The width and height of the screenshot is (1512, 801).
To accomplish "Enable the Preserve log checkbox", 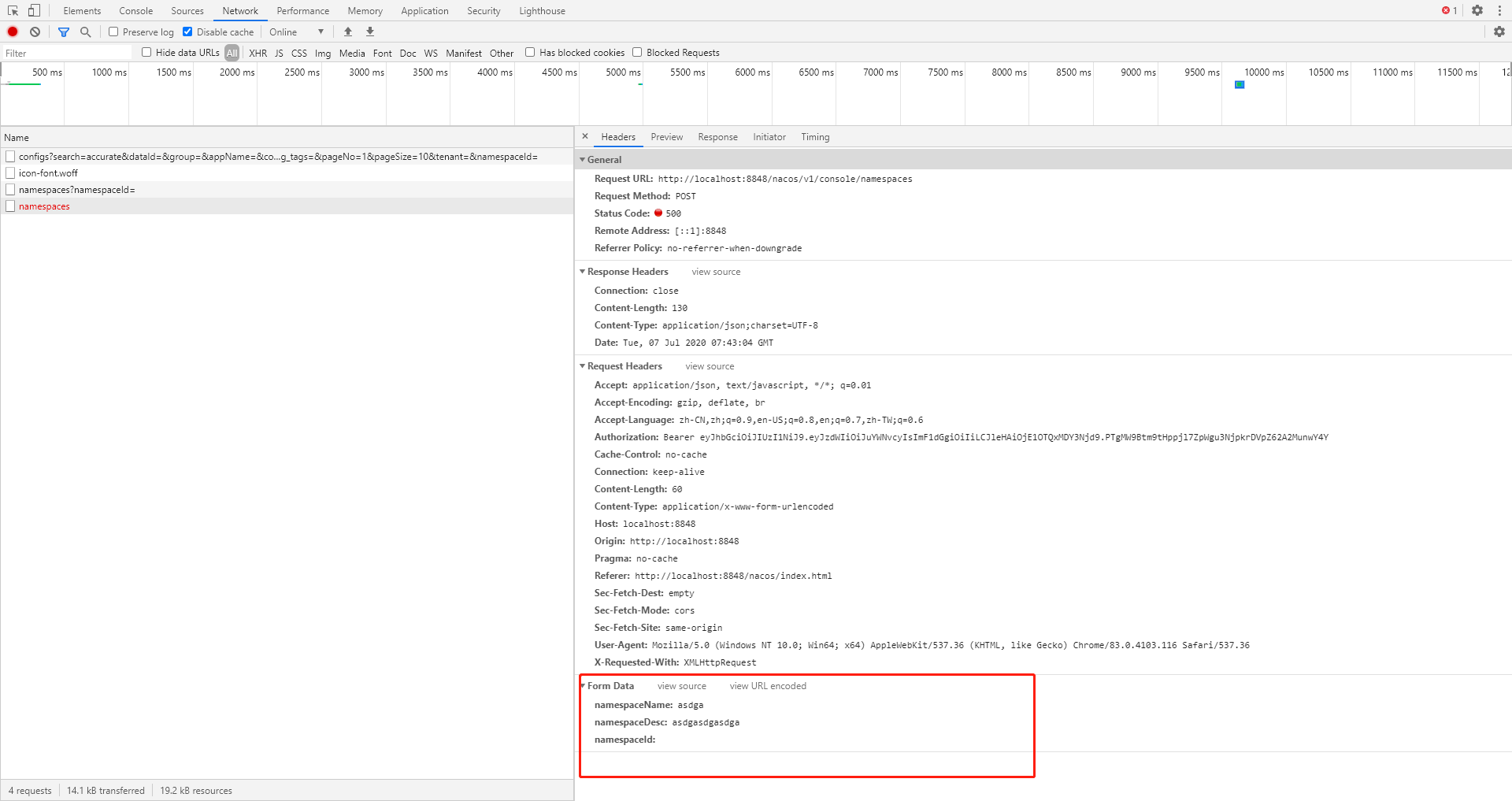I will [113, 32].
